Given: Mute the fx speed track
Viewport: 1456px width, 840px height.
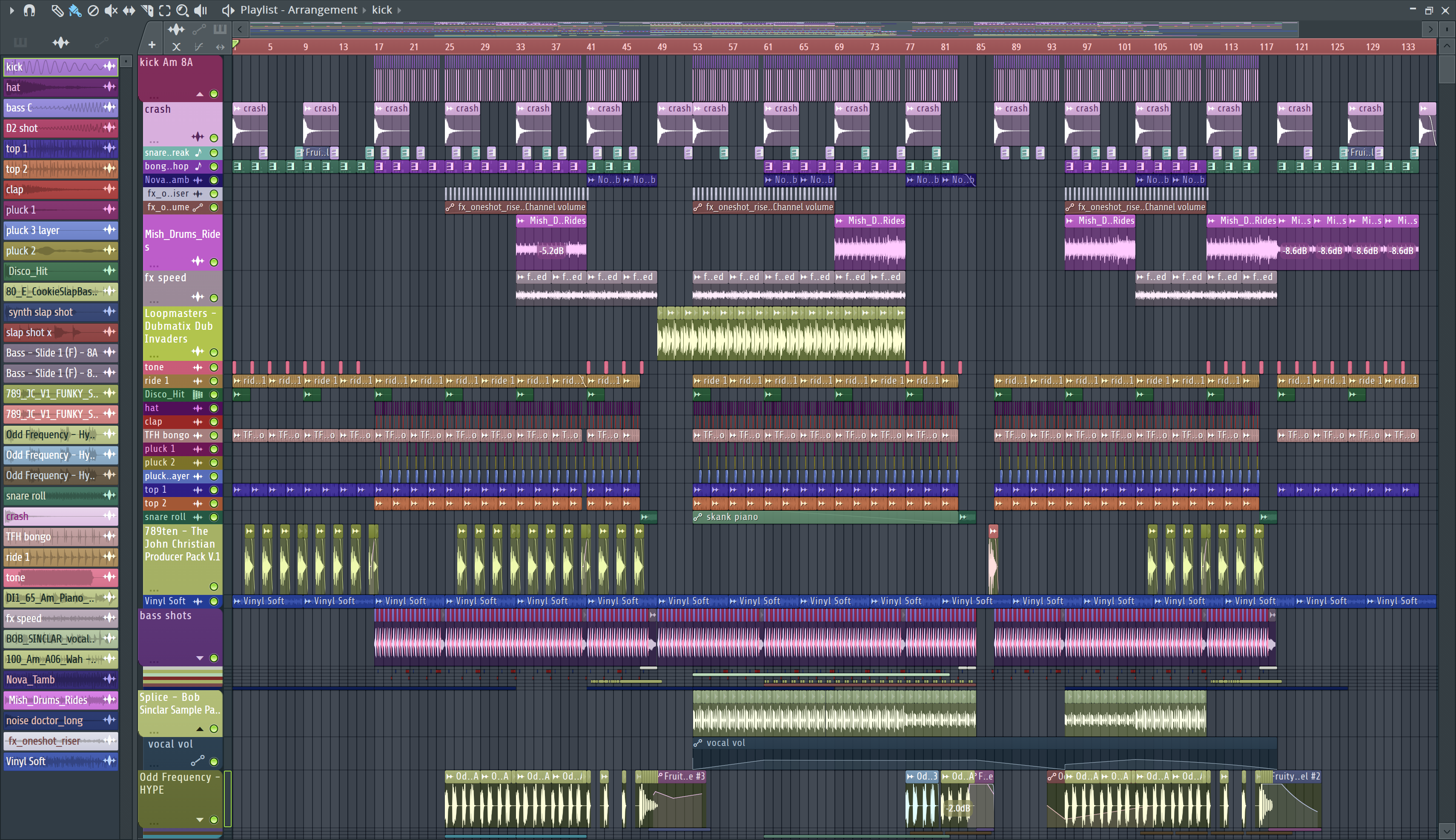Looking at the screenshot, I should pos(214,298).
